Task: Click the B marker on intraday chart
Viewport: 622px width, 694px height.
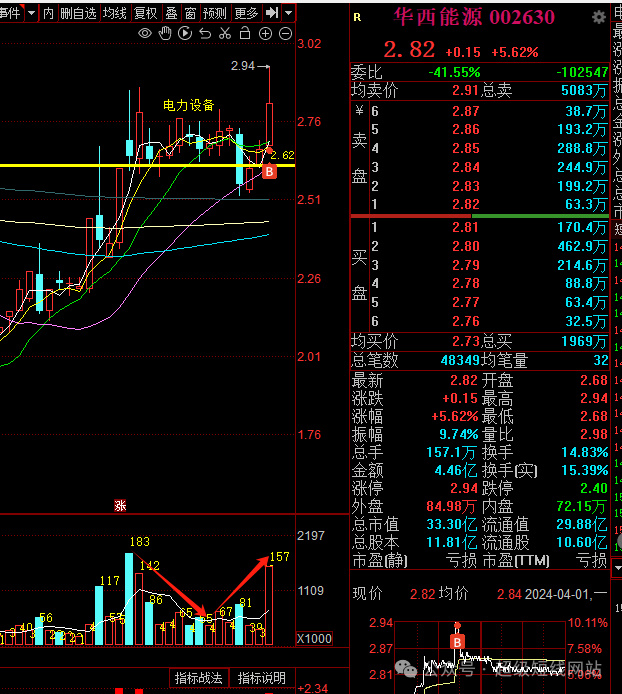Action: click(x=457, y=641)
